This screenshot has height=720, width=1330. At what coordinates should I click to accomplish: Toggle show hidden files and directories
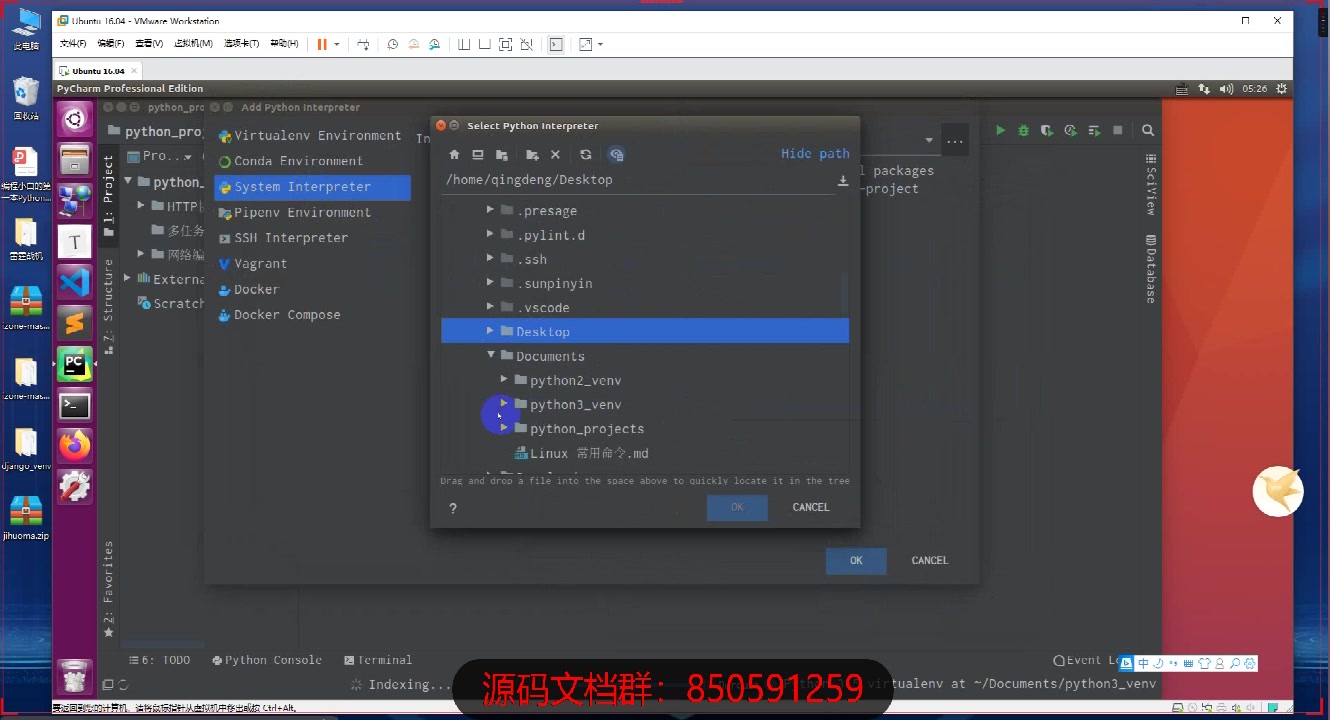[616, 155]
